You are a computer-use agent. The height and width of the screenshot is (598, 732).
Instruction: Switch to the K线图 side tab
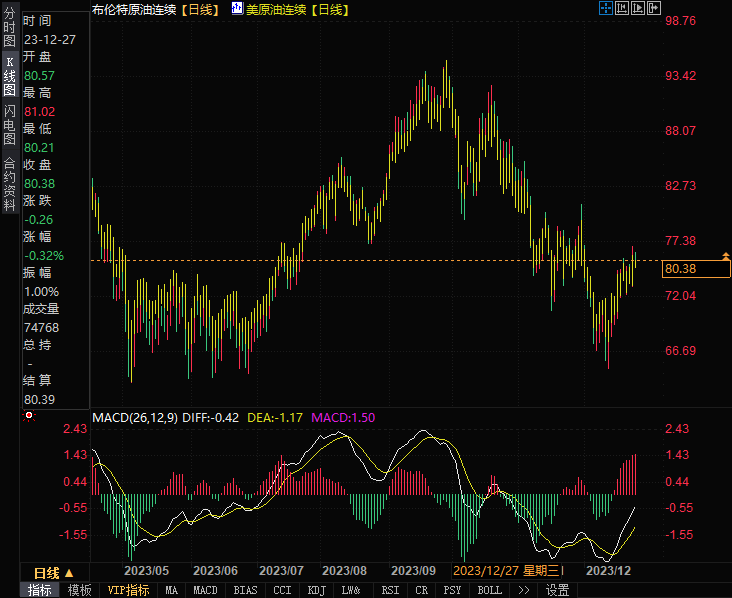[9, 76]
